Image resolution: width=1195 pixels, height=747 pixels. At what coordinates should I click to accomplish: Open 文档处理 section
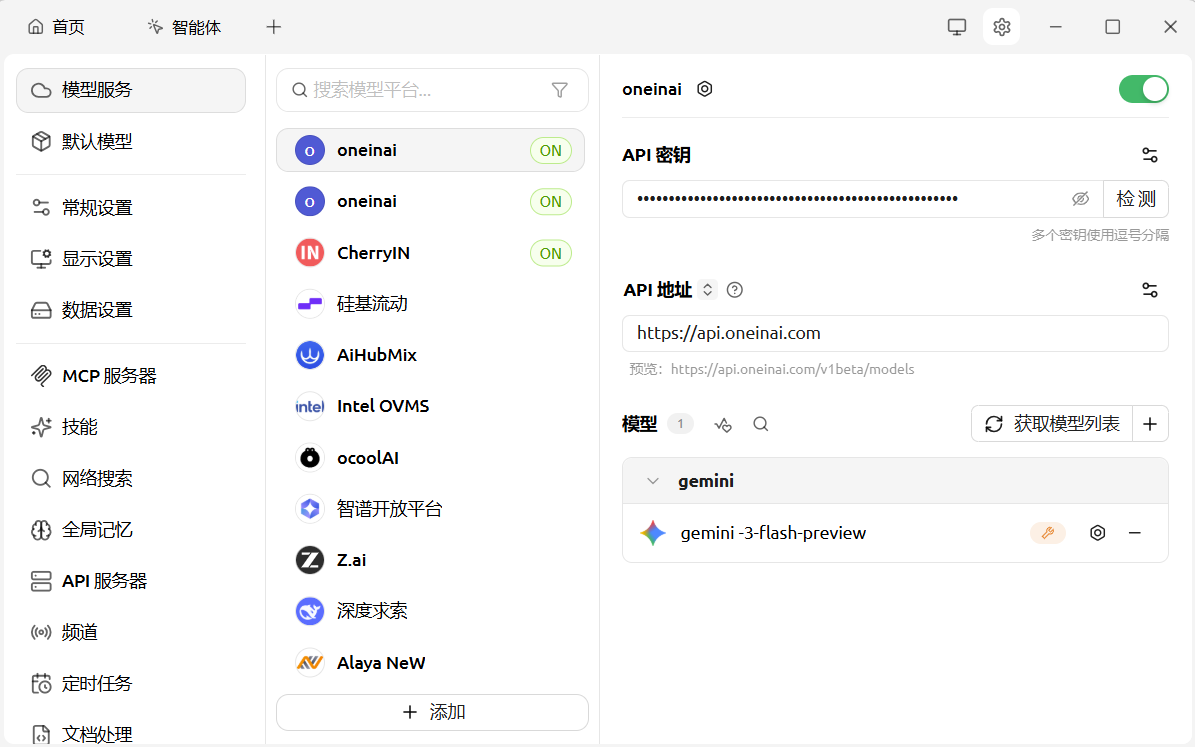coord(131,733)
